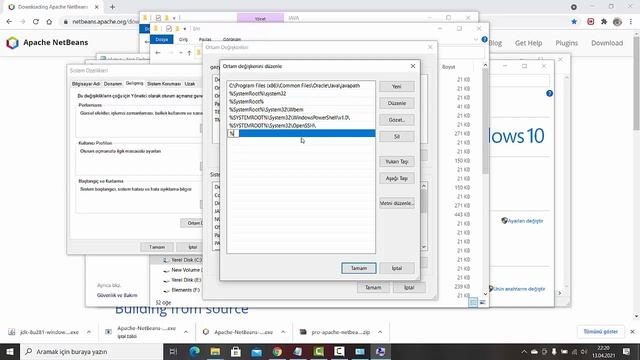Open Mail app from taskbar
This screenshot has width=640, height=360.
[256, 351]
